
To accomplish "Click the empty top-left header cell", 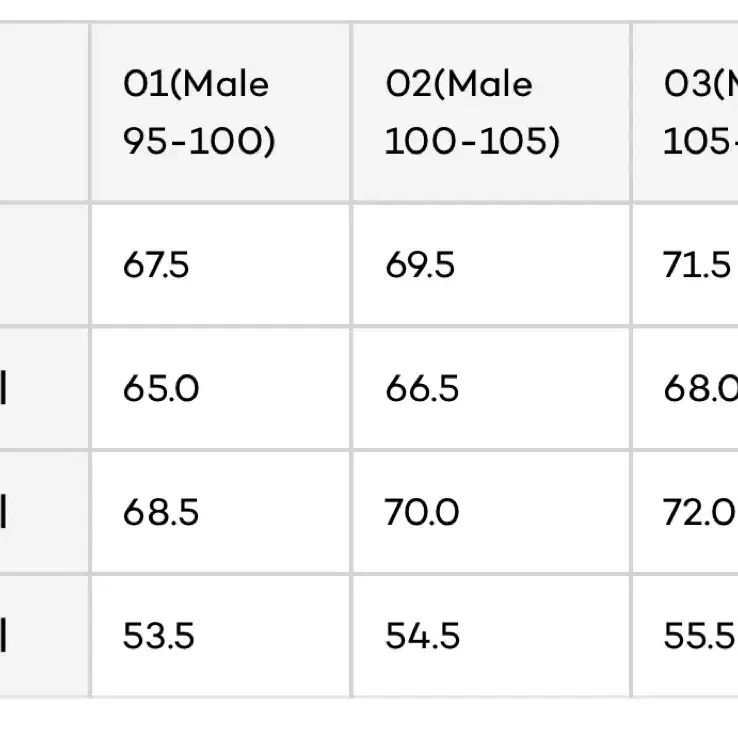I will (44, 112).
